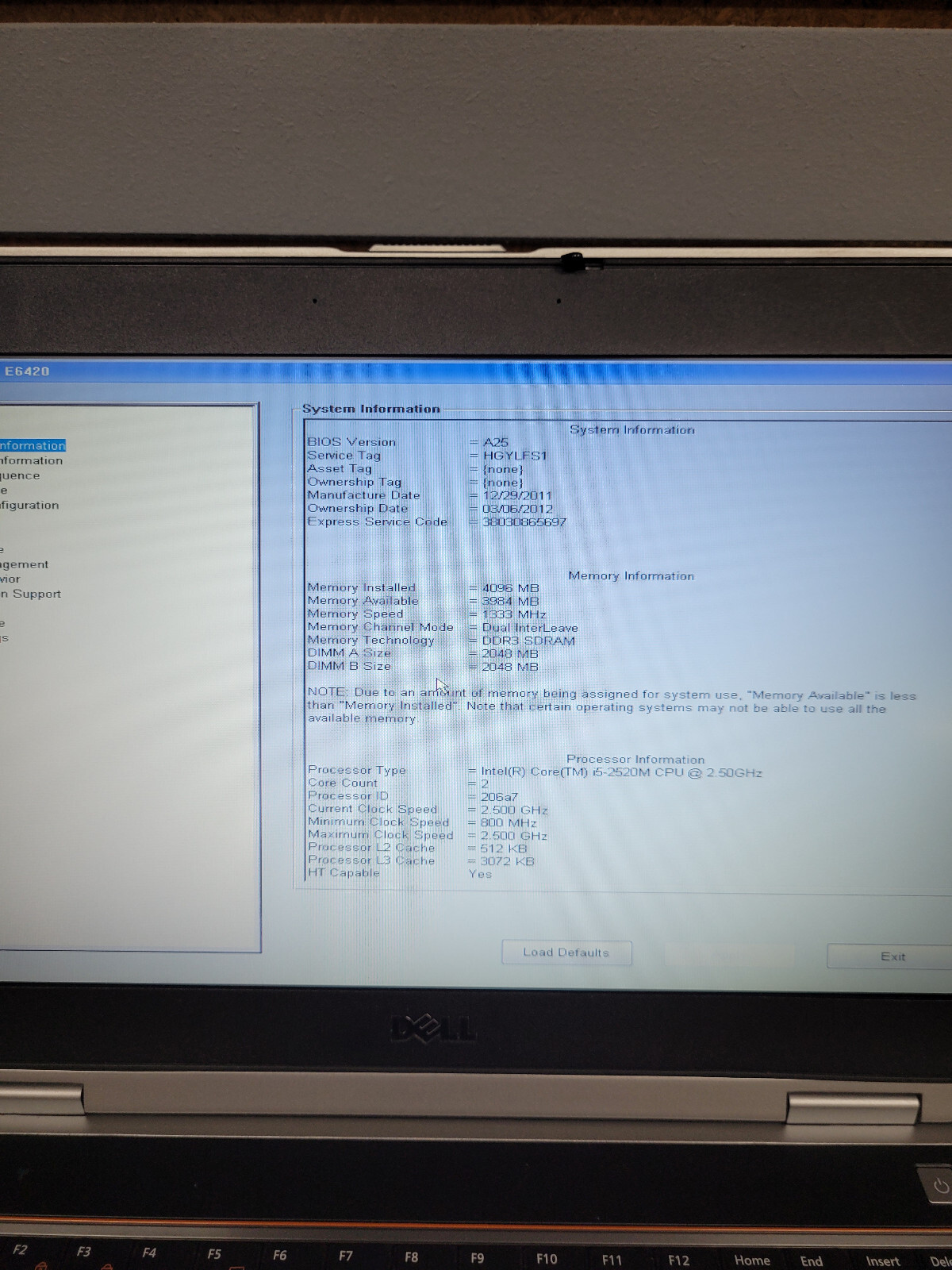Click the manufacture date value 12/29/2011
The width and height of the screenshot is (952, 1270).
coord(517,495)
